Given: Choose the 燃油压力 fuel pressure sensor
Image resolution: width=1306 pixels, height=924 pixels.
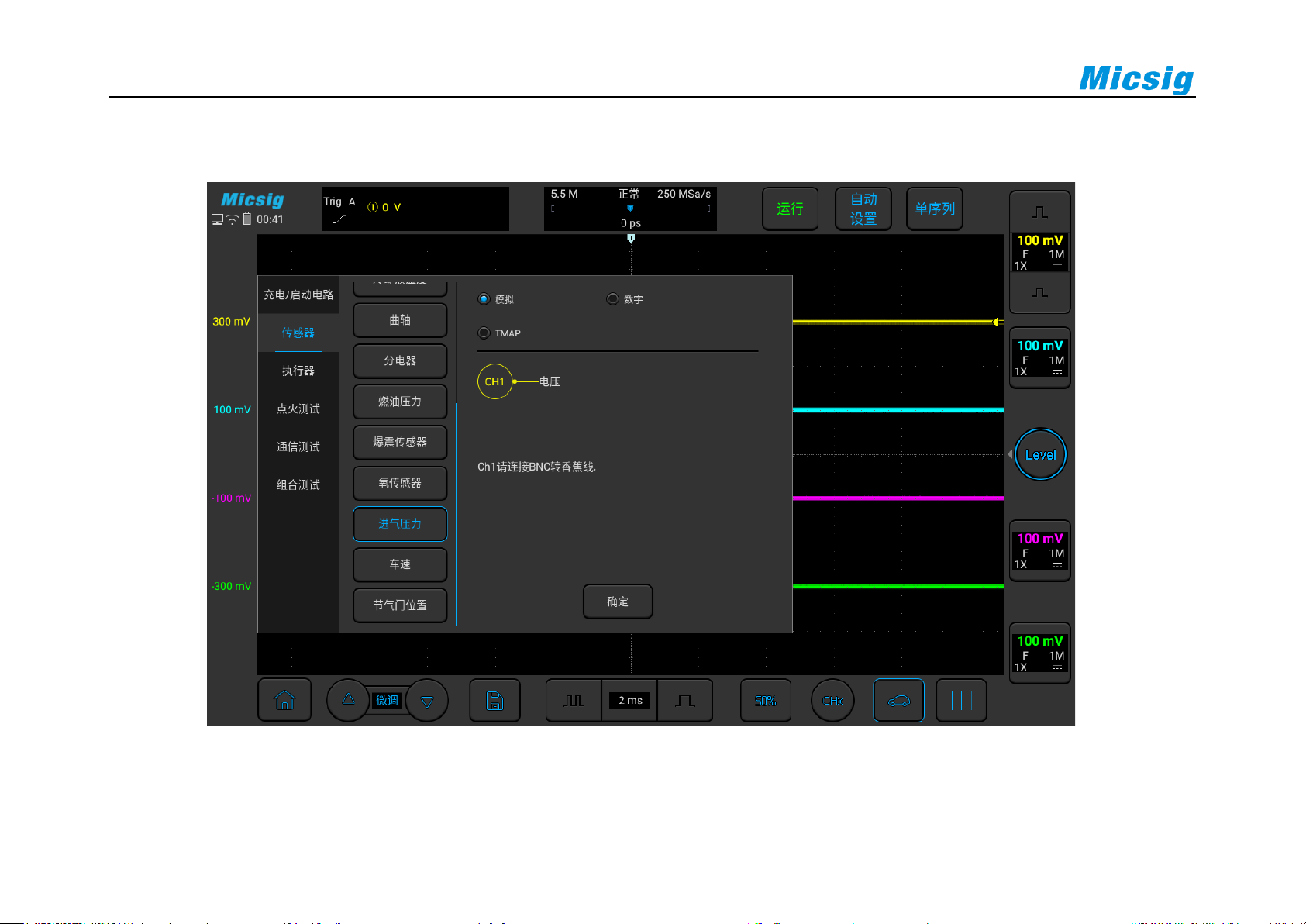Looking at the screenshot, I should 400,402.
